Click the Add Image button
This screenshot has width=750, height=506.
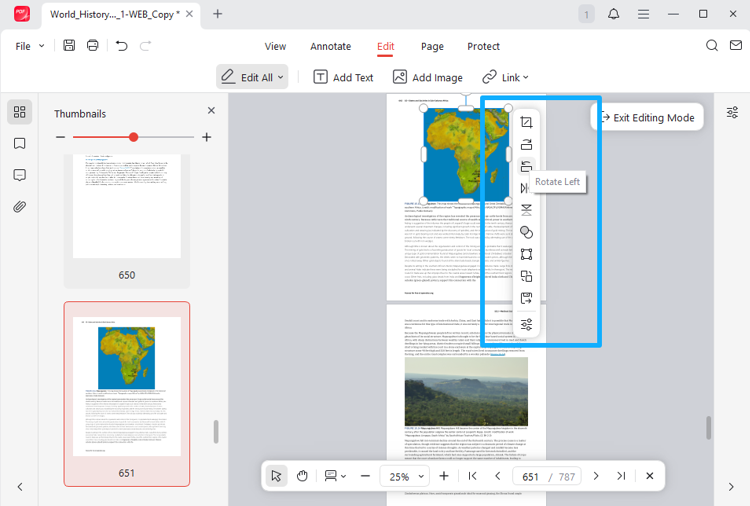coord(428,77)
